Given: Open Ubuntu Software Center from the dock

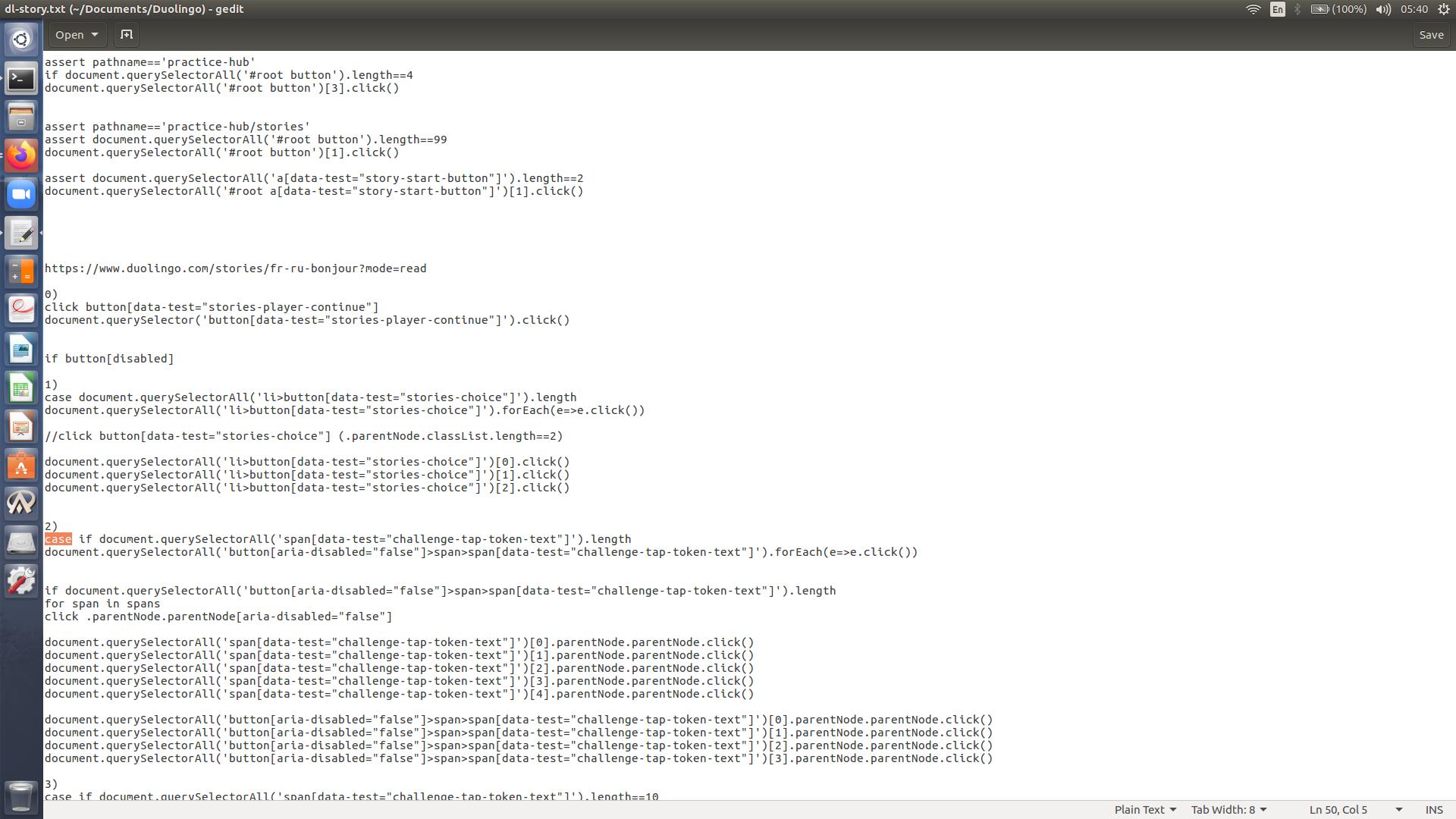Looking at the screenshot, I should (x=21, y=466).
